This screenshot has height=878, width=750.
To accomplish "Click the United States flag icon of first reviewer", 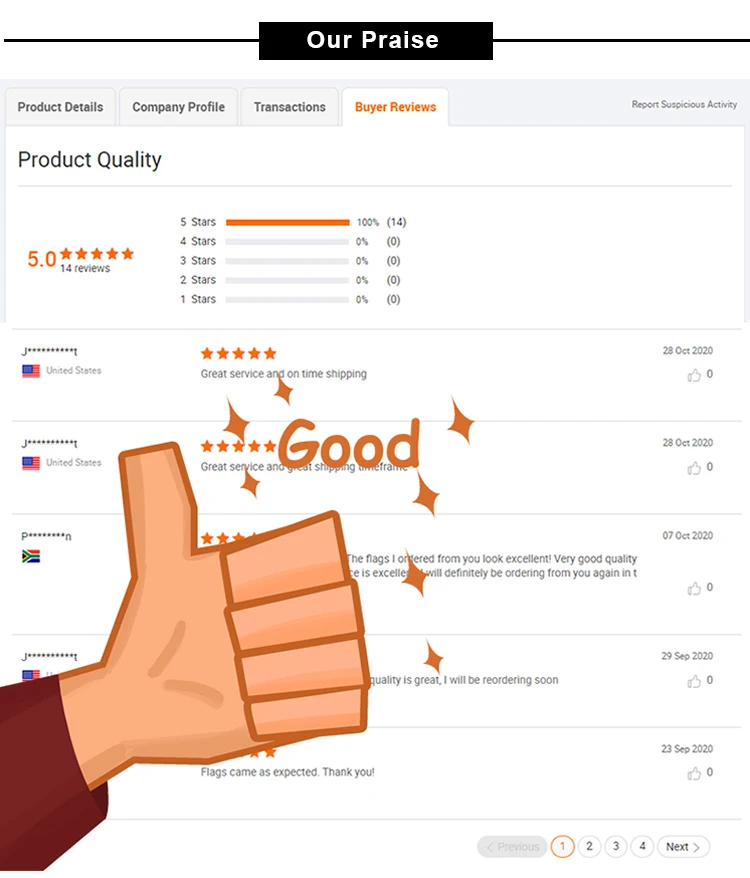I will [31, 371].
